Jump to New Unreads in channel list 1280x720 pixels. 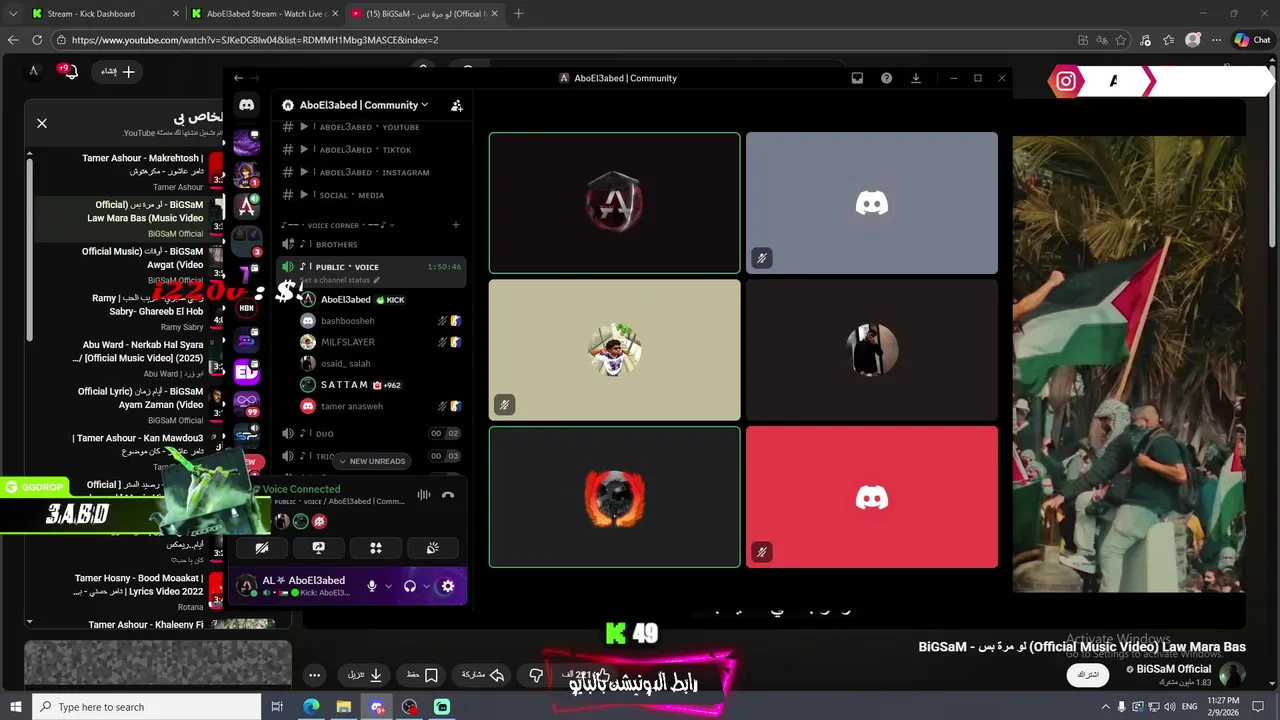(372, 461)
